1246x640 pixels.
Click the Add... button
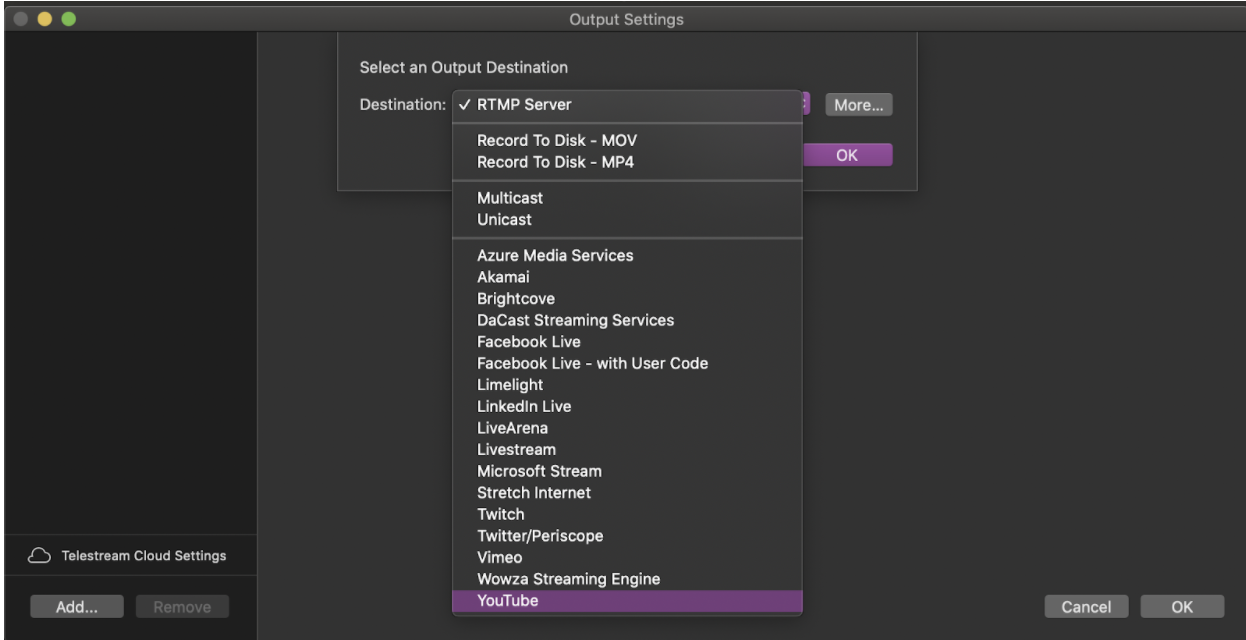tap(76, 605)
